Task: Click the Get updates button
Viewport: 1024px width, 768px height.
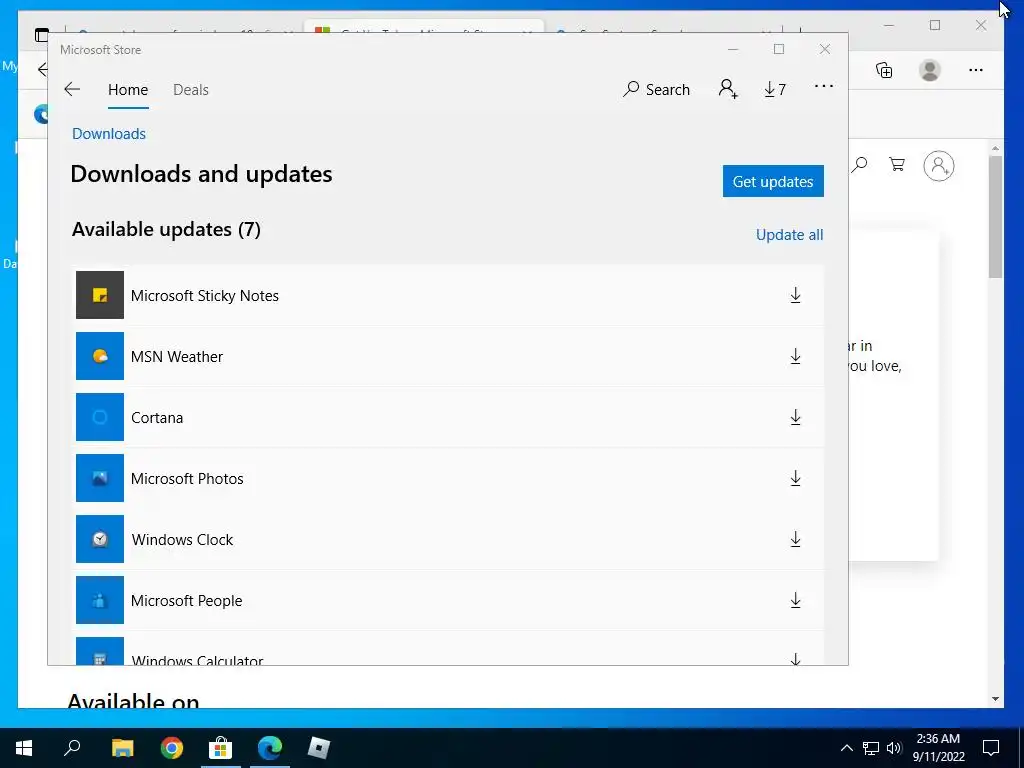Action: coord(773,181)
